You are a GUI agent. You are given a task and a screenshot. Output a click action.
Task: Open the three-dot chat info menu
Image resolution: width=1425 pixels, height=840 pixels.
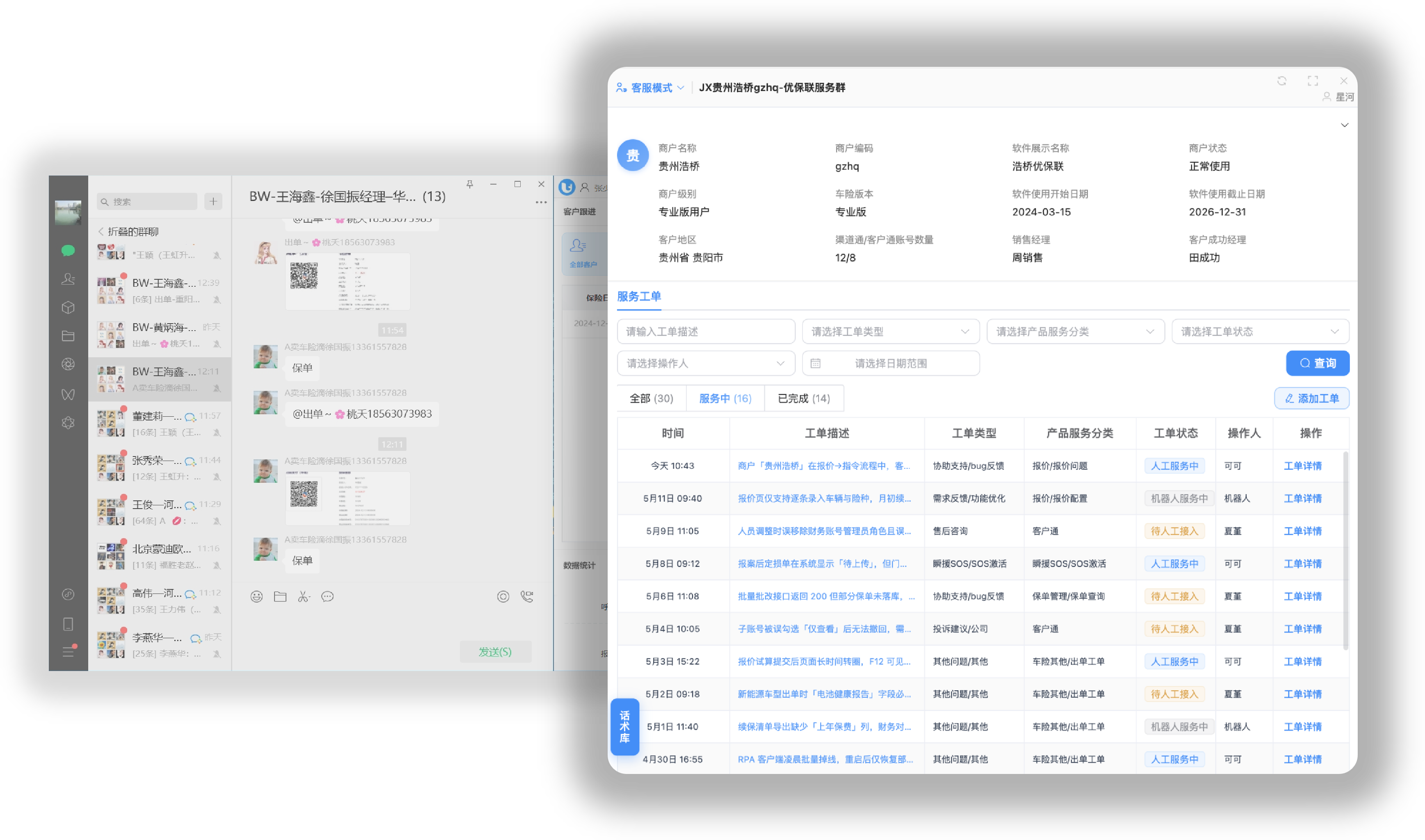point(541,202)
